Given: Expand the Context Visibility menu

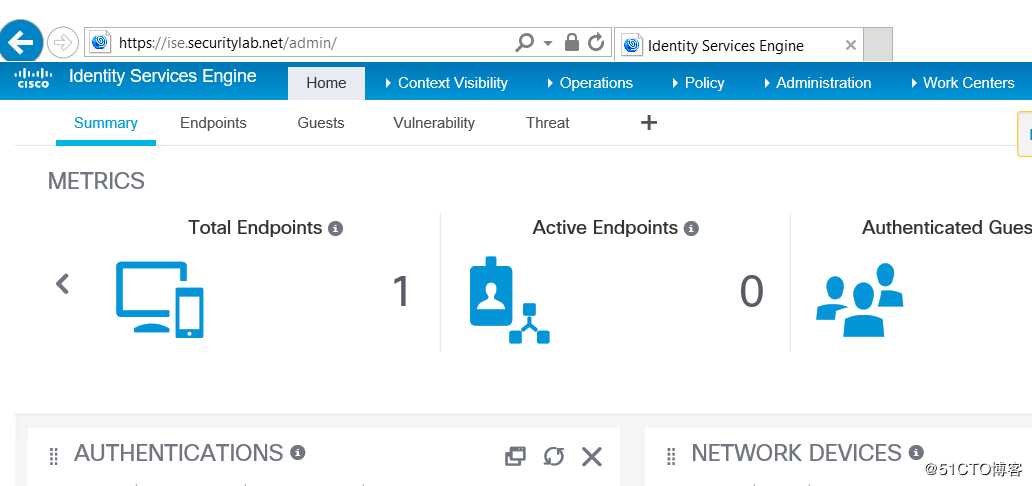Looking at the screenshot, I should (446, 83).
